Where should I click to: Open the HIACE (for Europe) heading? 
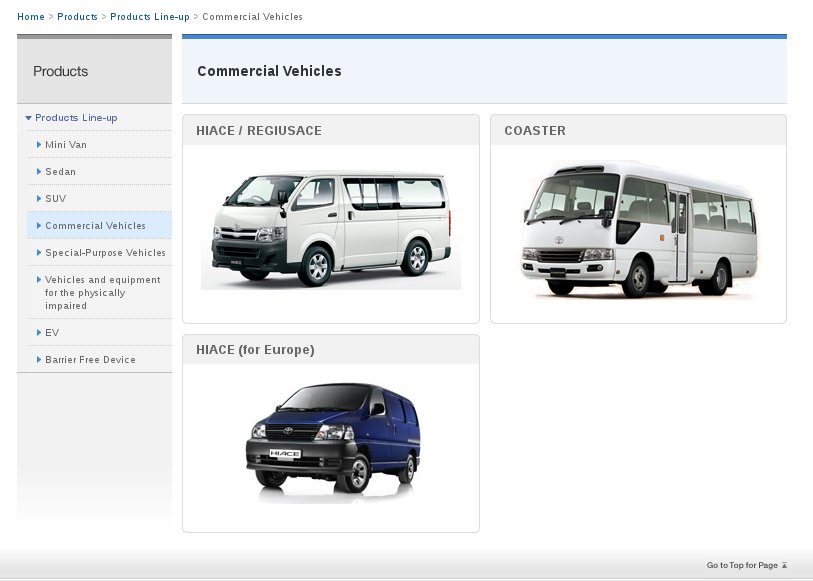[x=255, y=350]
